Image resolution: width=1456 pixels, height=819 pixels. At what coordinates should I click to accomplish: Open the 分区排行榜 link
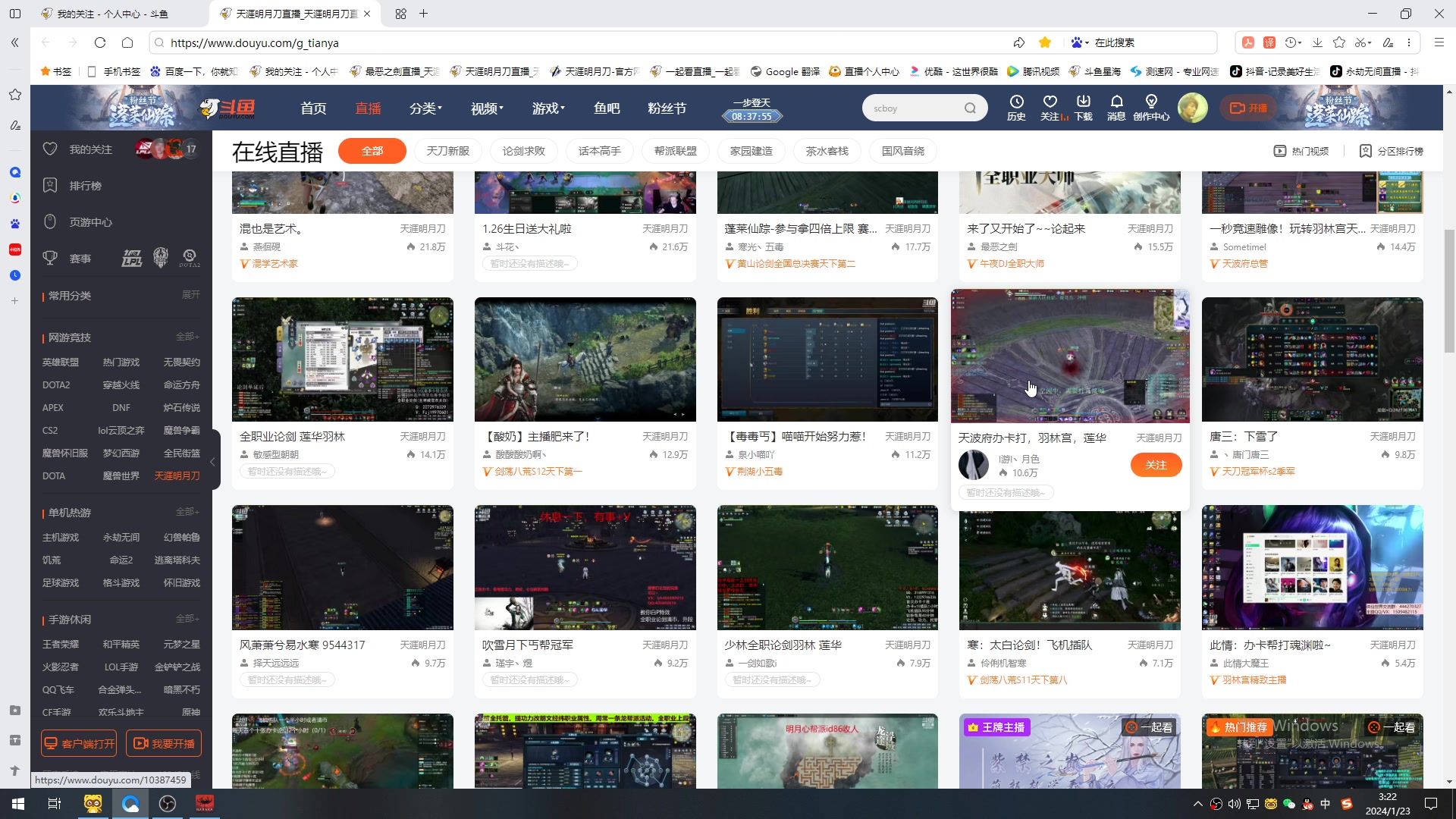pyautogui.click(x=1392, y=151)
